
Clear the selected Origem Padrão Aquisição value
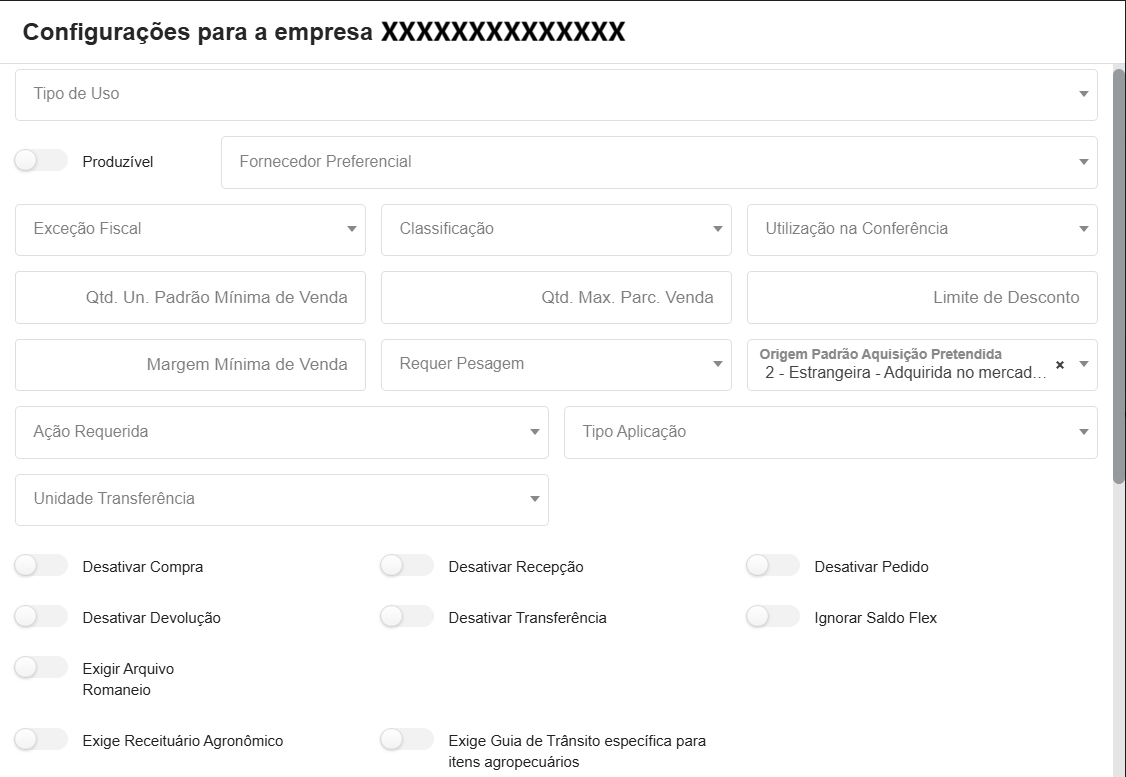click(x=1059, y=365)
